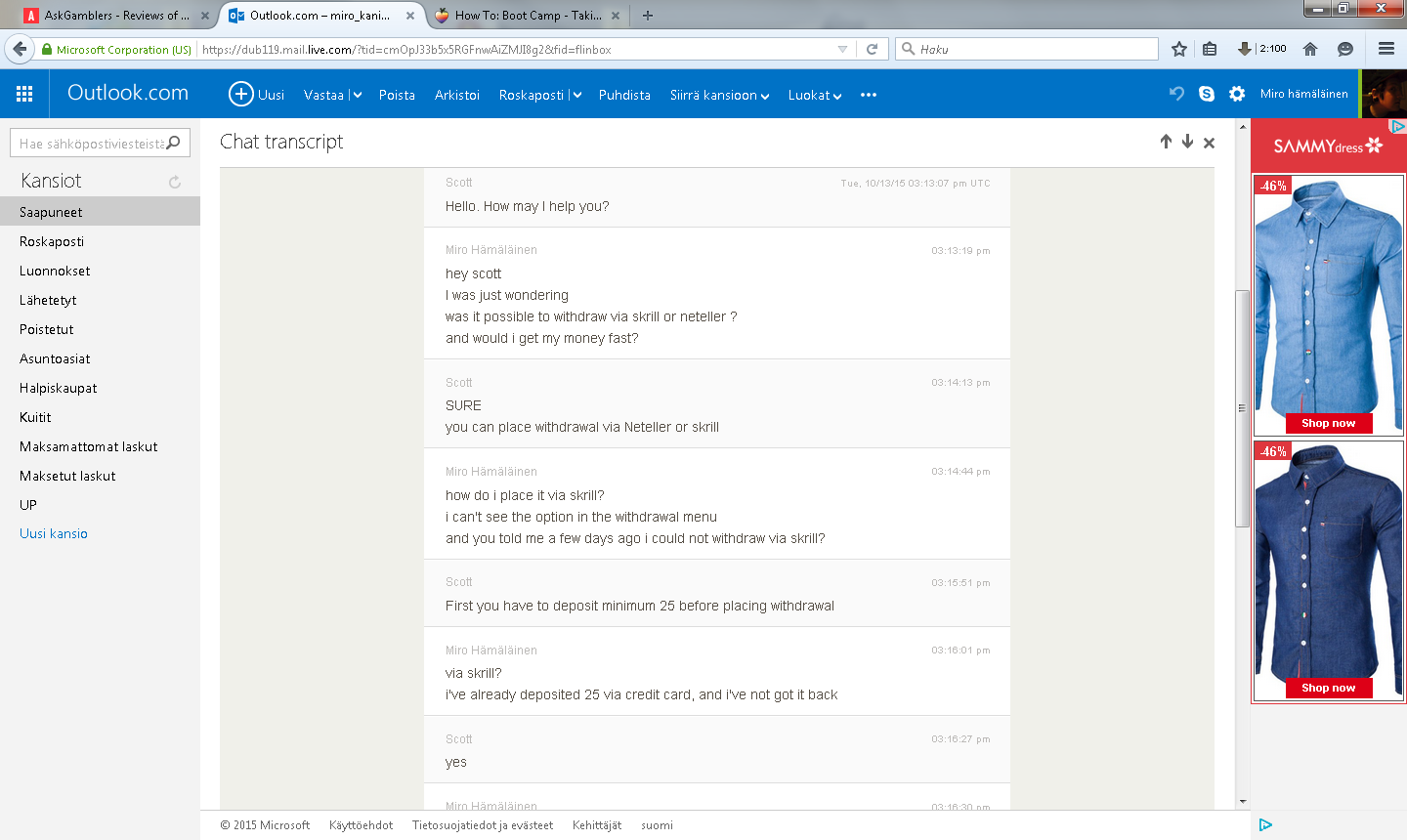Open the Roskaposti folder in sidebar

(100, 241)
